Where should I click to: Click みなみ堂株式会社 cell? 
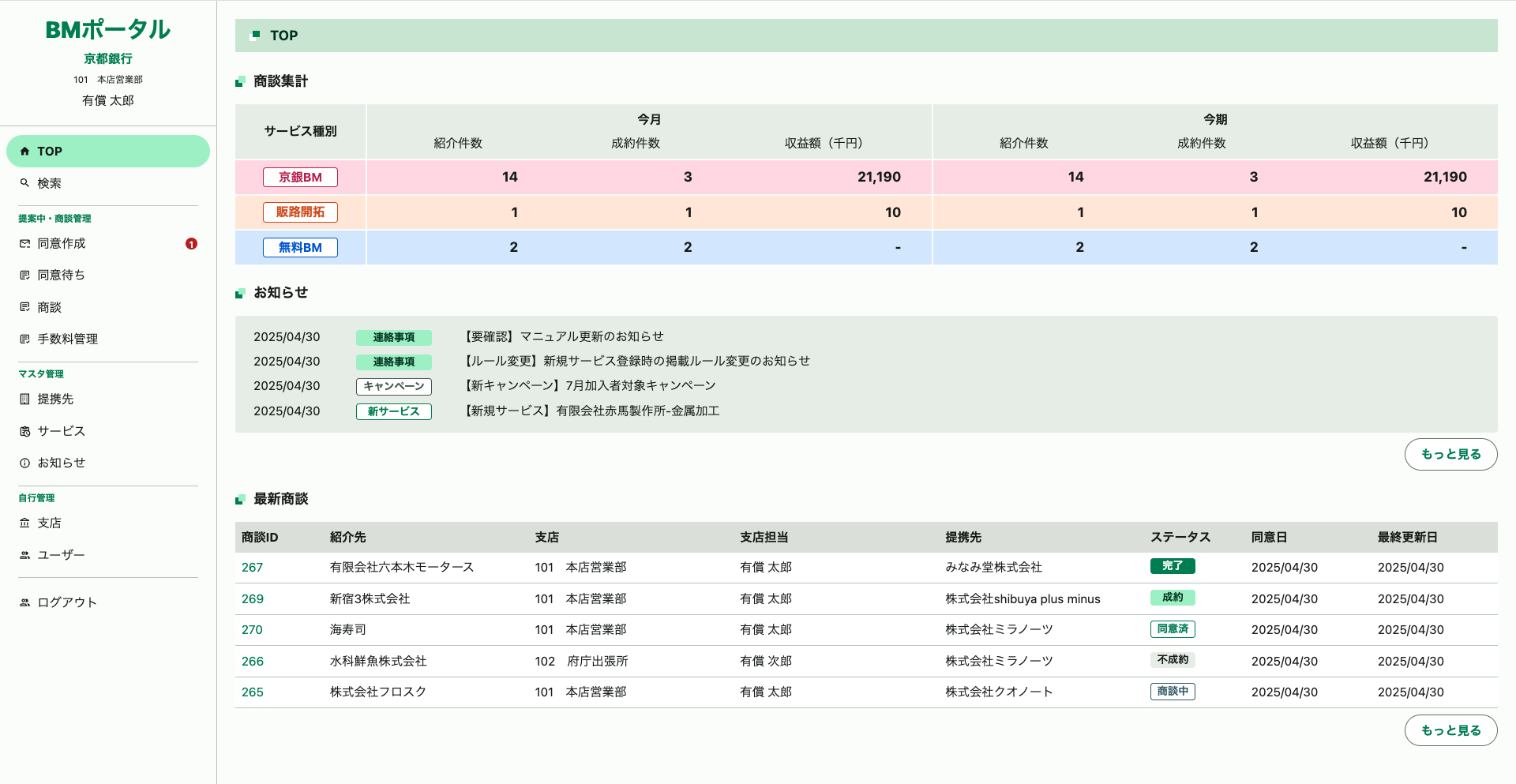coord(993,568)
